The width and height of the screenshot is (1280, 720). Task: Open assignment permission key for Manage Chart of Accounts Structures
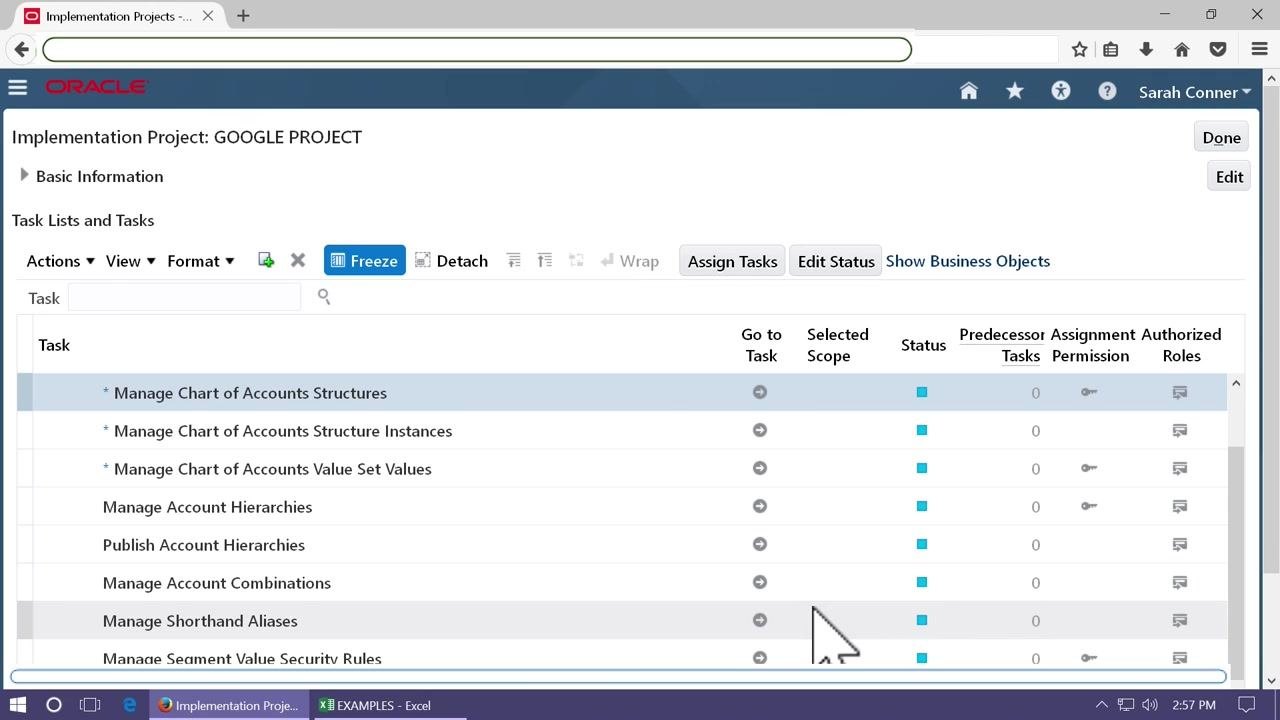(1089, 392)
